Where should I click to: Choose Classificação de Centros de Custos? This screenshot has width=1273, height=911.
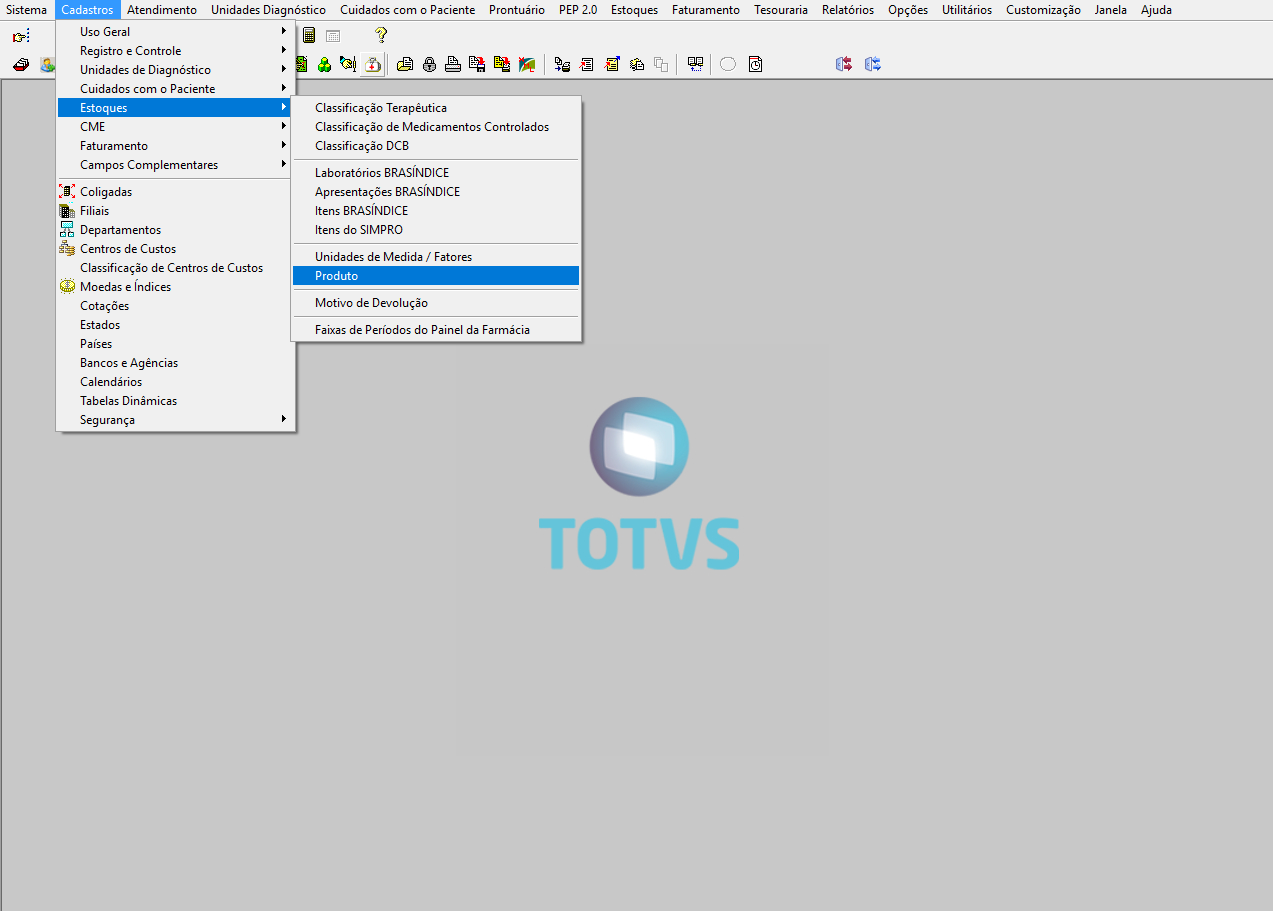[175, 268]
